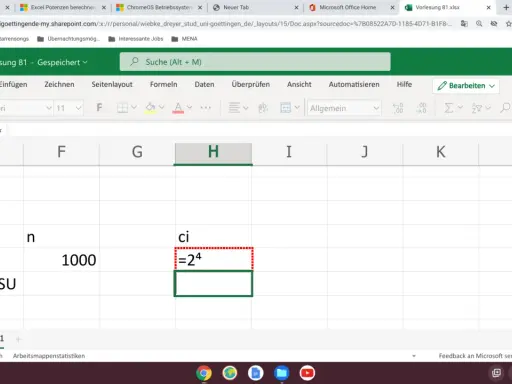Viewport: 512px width, 384px height.
Task: Switch to Excel Potenzen berechnen browser tab
Action: (62, 7)
